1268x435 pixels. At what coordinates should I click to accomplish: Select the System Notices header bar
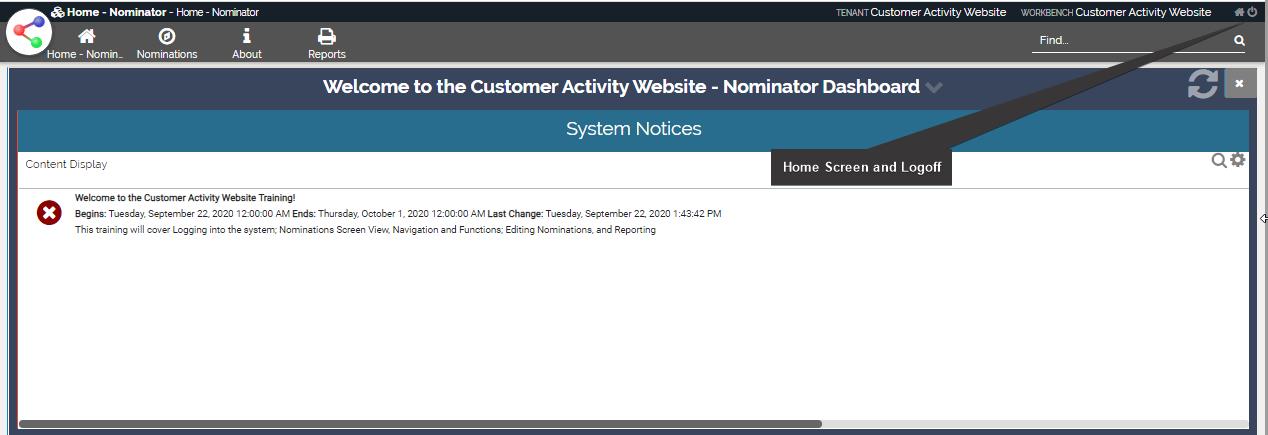click(633, 129)
